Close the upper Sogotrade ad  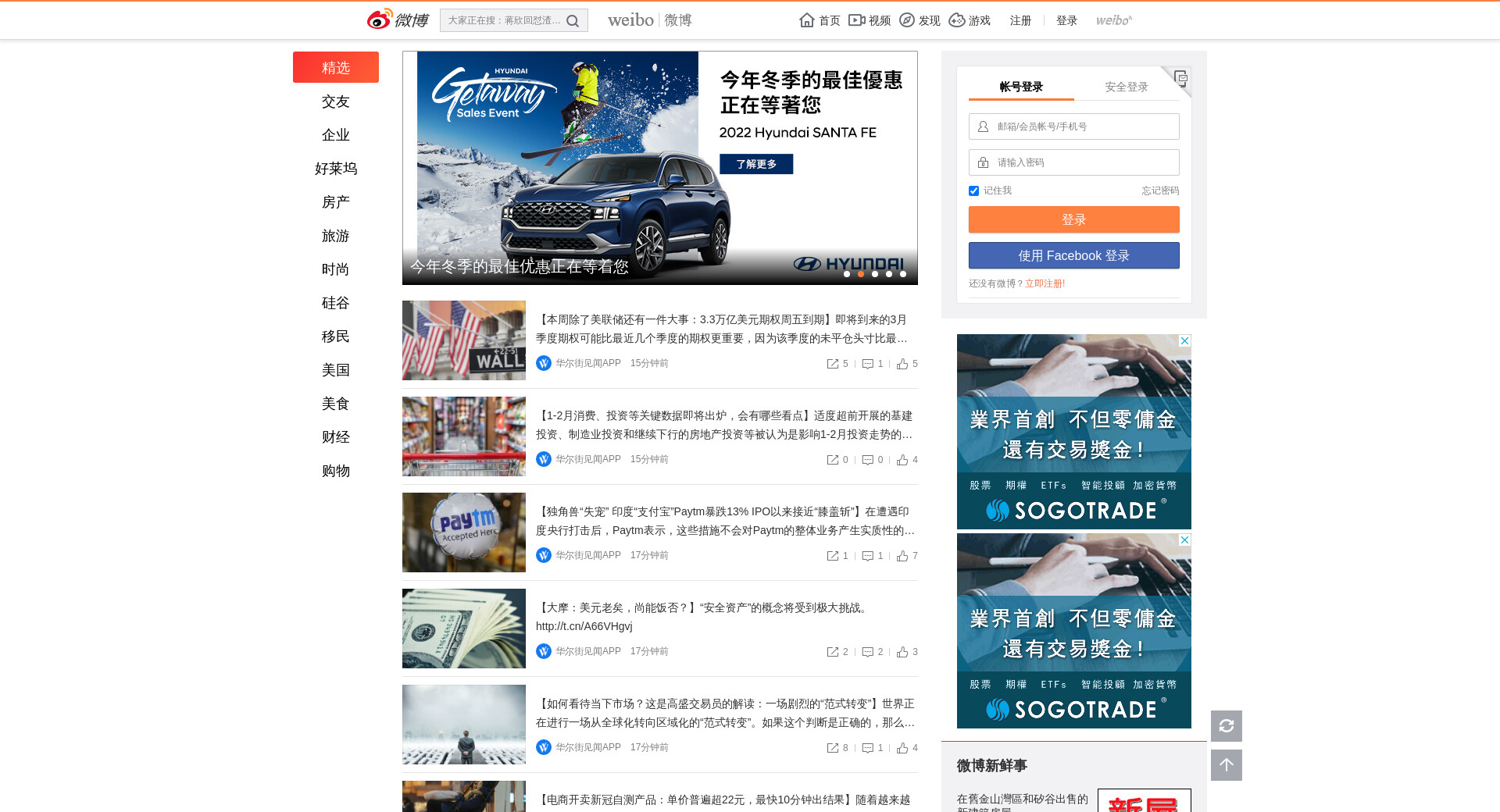pyautogui.click(x=1184, y=341)
